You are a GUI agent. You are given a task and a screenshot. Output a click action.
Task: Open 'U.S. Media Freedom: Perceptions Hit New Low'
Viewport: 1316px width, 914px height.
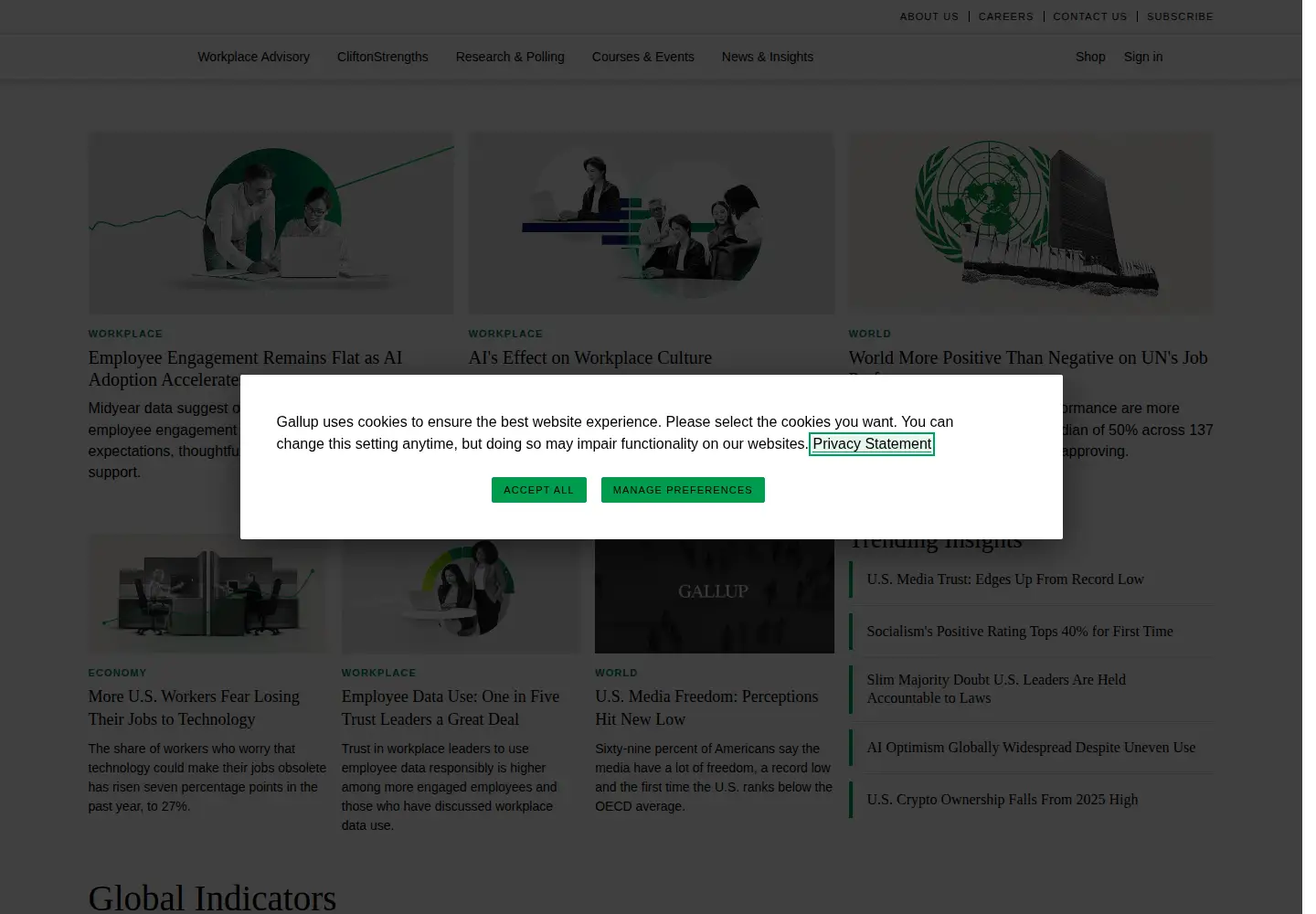706,708
